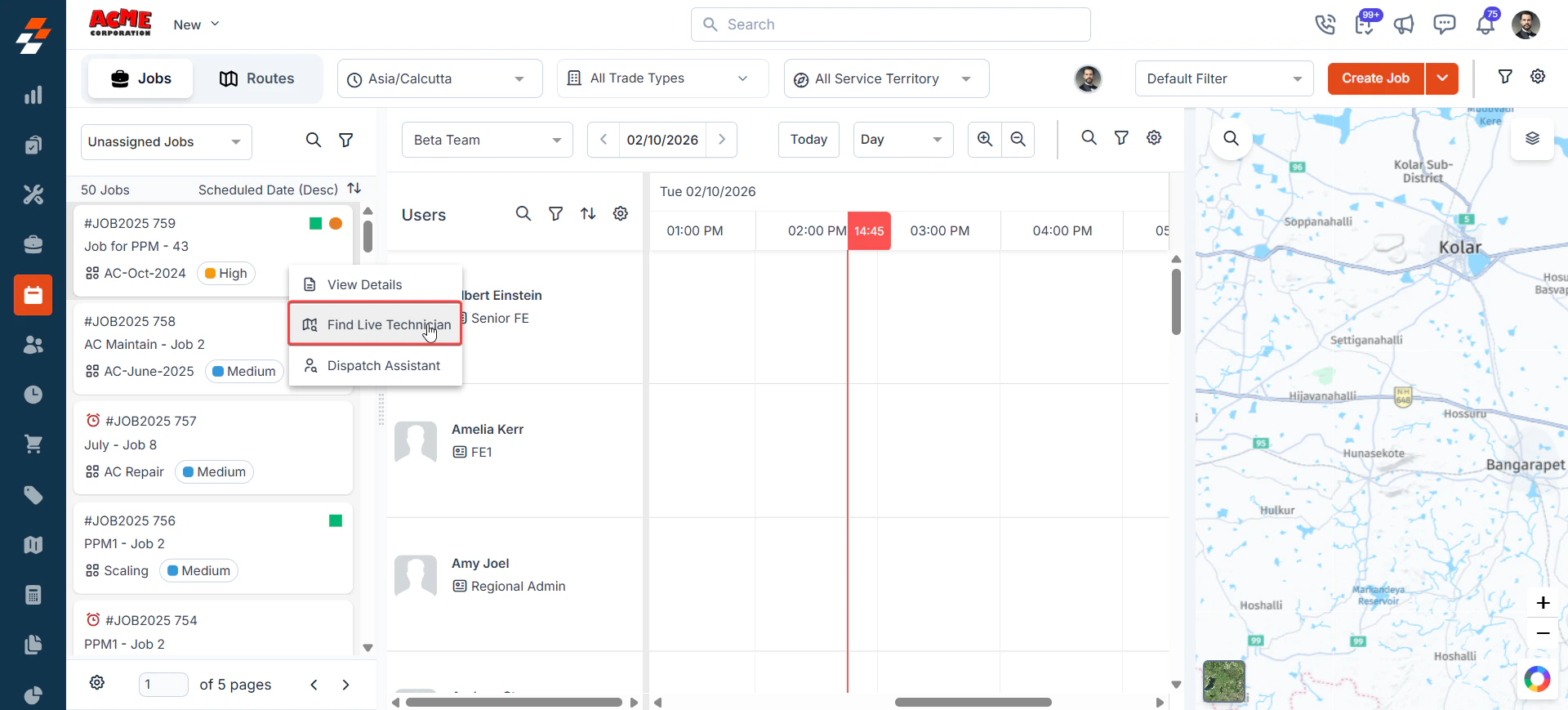Open map layers selector icon

point(1532,139)
